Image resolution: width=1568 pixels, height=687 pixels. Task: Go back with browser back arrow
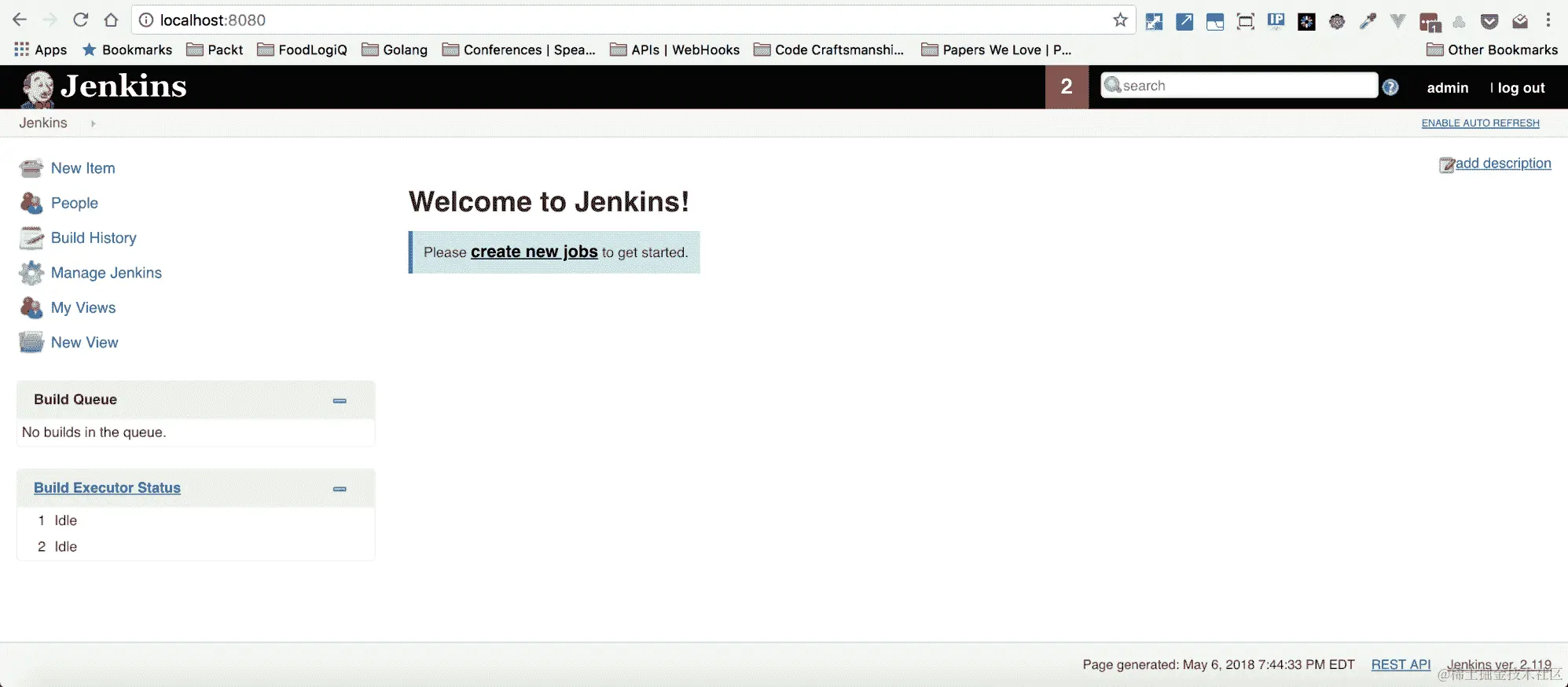point(20,20)
